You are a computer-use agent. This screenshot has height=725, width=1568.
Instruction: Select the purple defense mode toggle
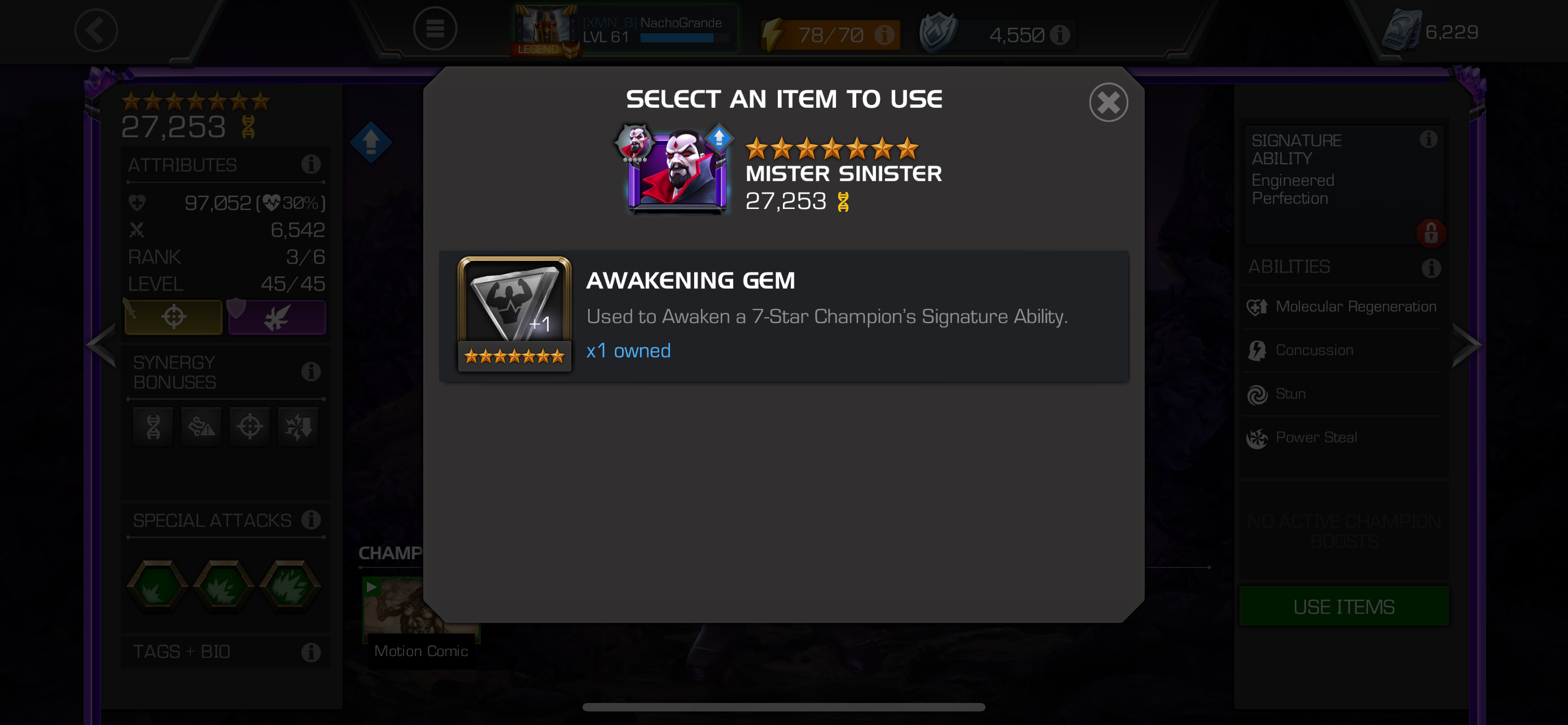[277, 317]
